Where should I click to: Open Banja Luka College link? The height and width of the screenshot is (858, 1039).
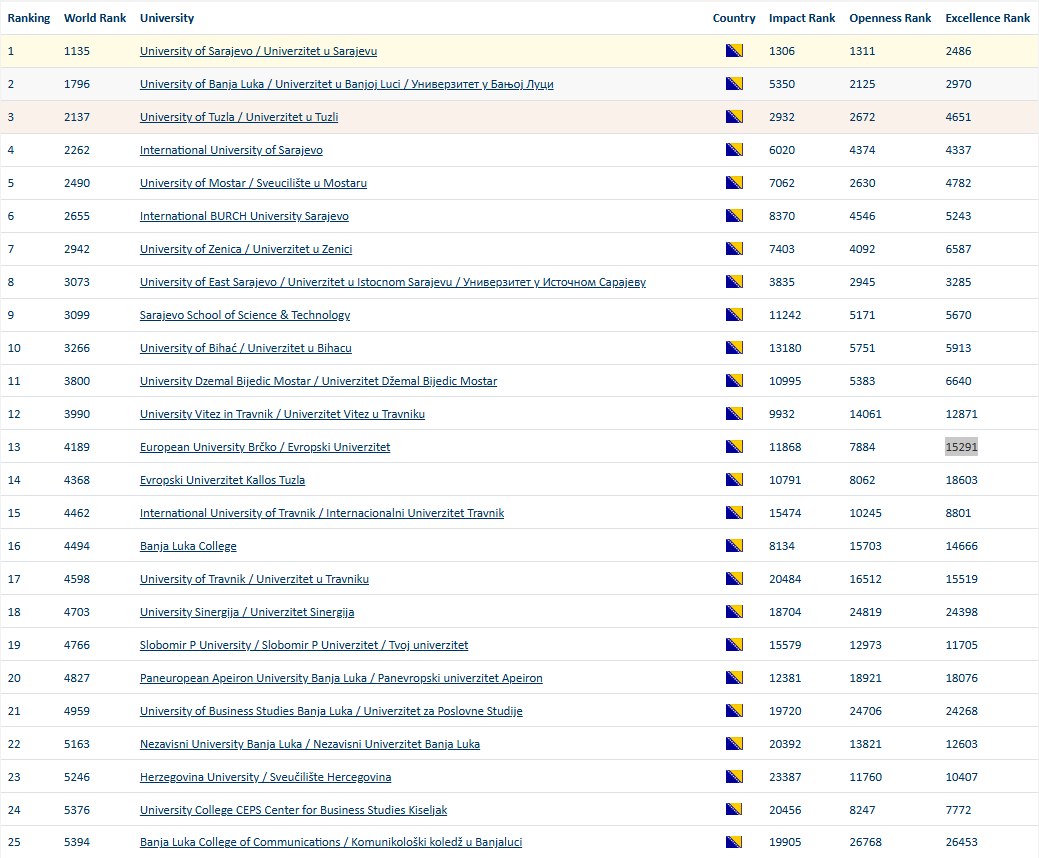pos(188,546)
